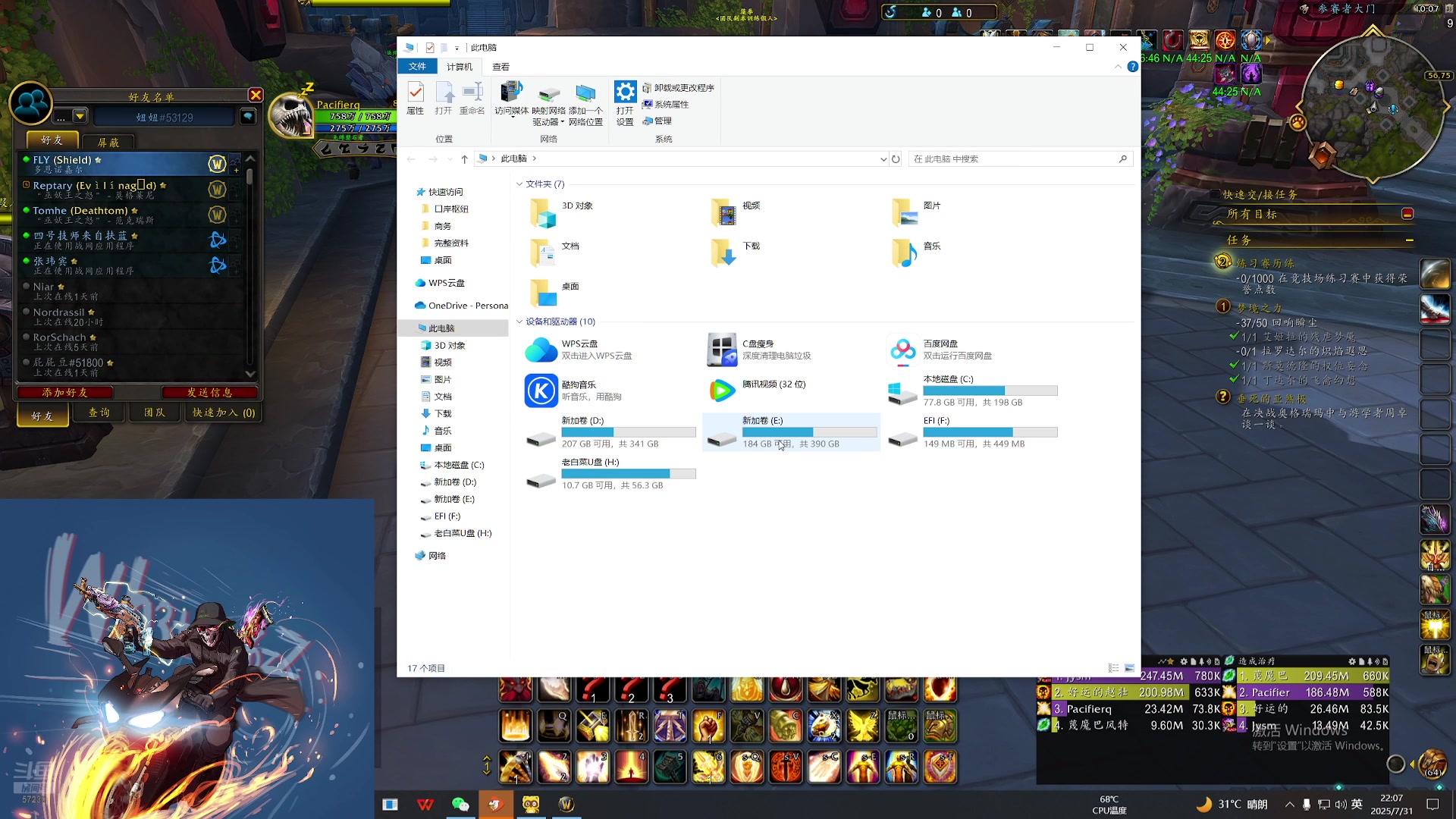The width and height of the screenshot is (1456, 819).
Task: Click 系统属性 in ribbon
Action: [666, 105]
